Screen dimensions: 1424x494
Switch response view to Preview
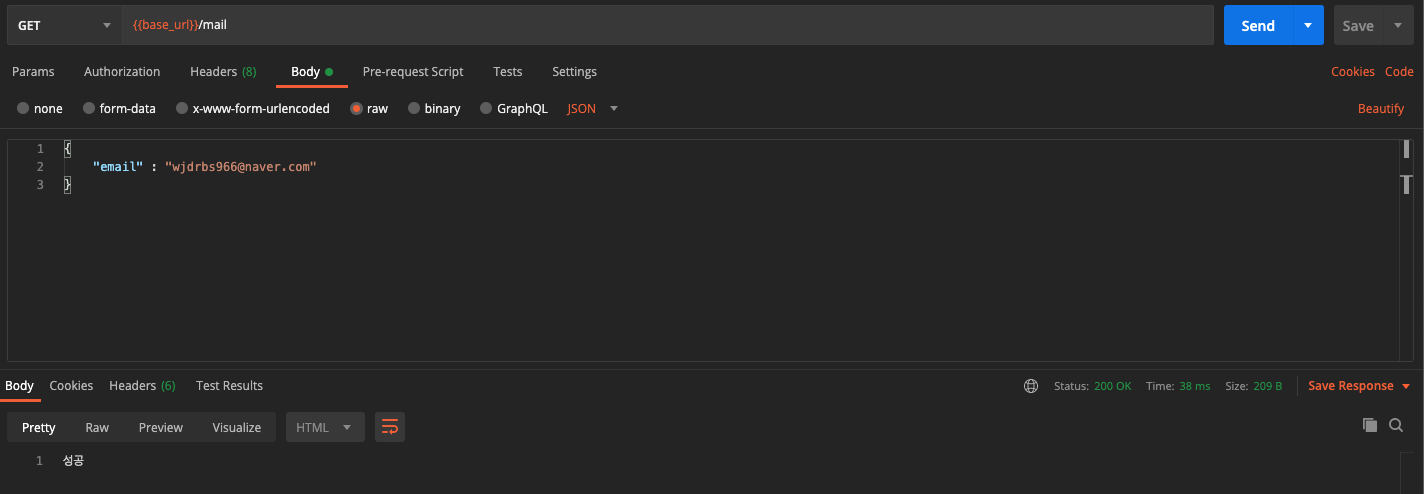161,427
